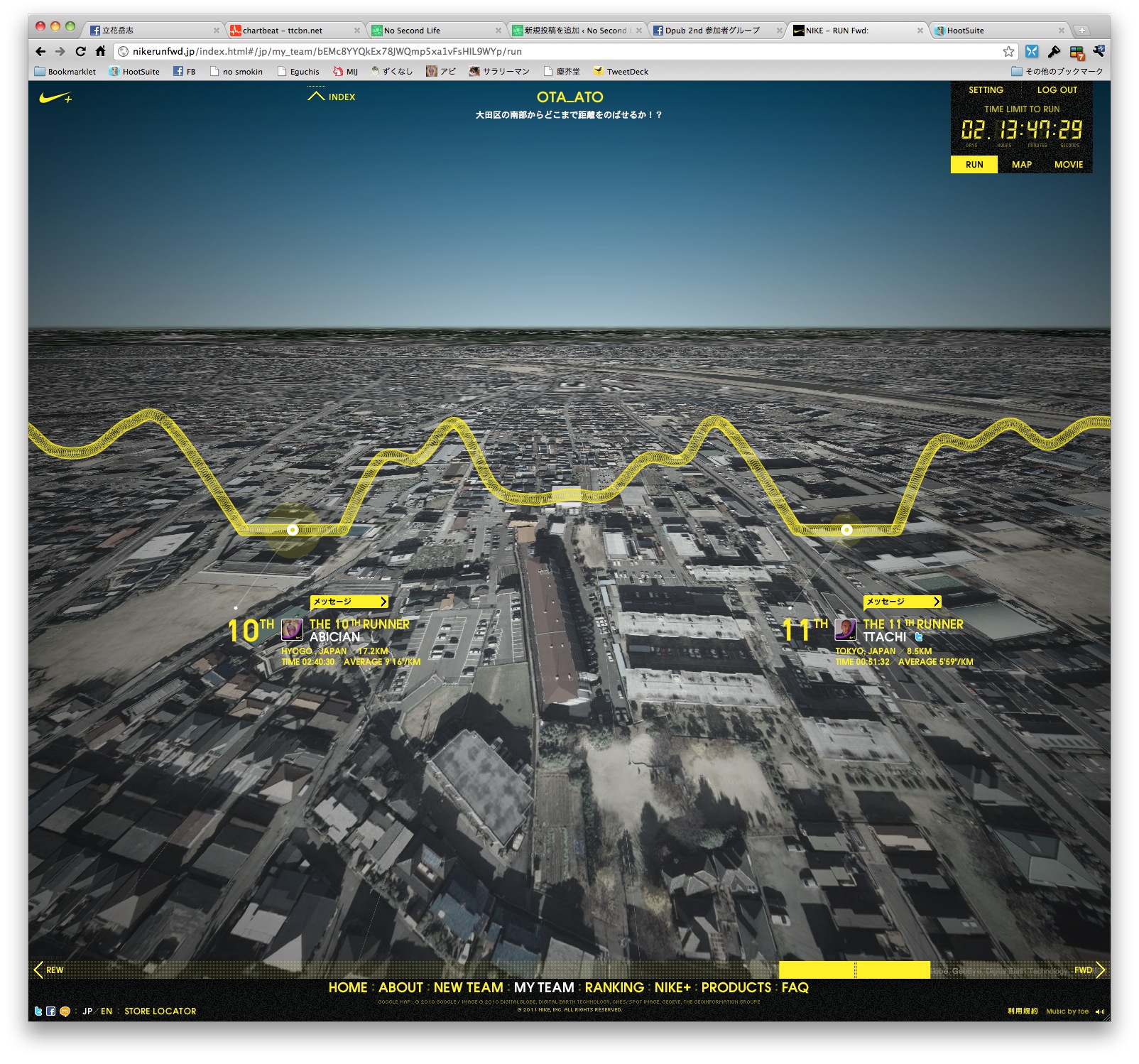
Task: Toggle site sound speaker icon
Action: (1100, 1011)
